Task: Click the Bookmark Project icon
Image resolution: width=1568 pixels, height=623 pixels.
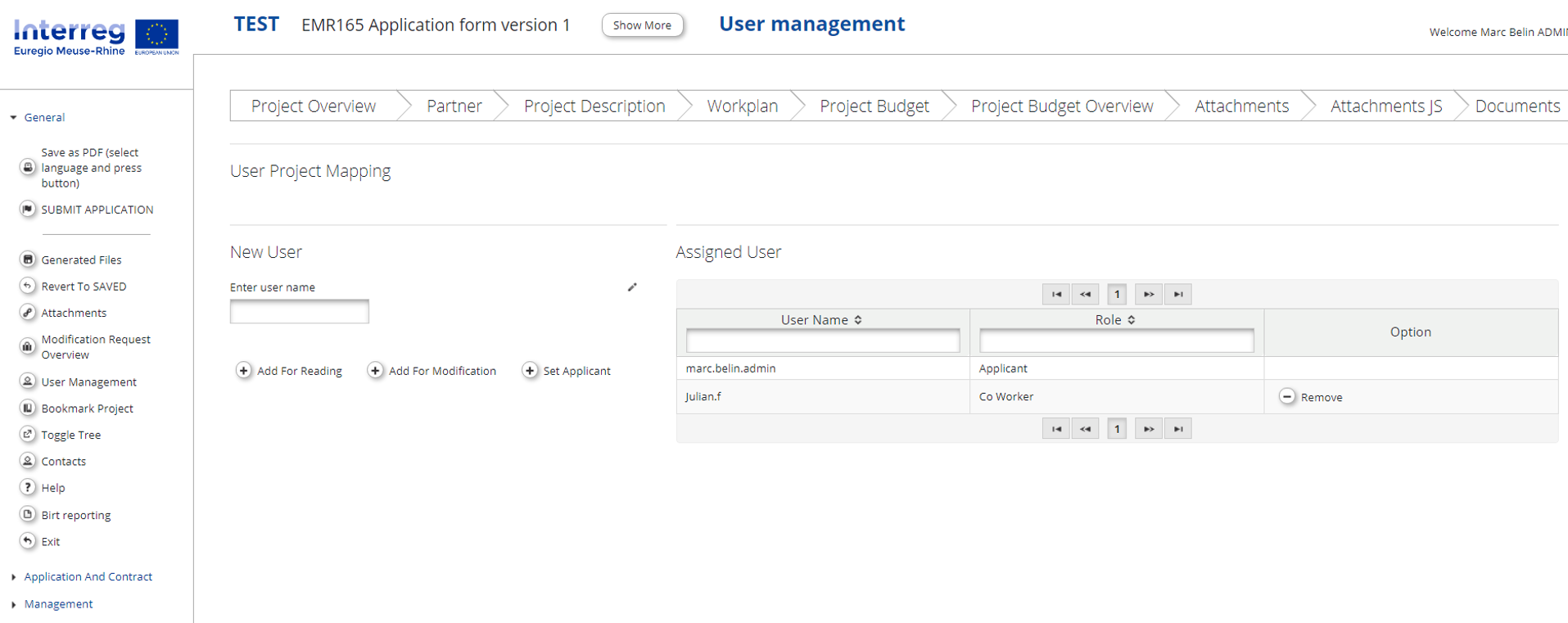Action: (x=28, y=408)
